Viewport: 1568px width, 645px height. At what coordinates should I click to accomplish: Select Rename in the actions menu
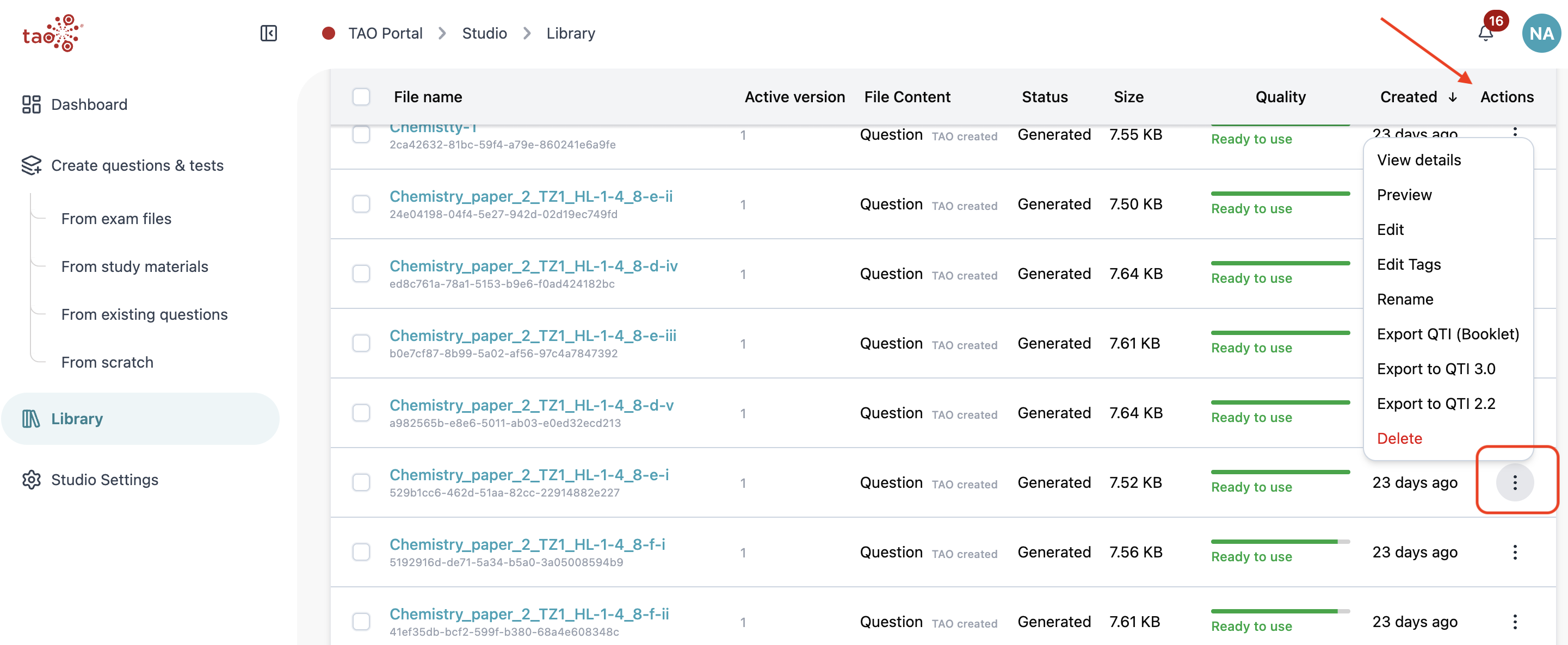pyautogui.click(x=1404, y=299)
